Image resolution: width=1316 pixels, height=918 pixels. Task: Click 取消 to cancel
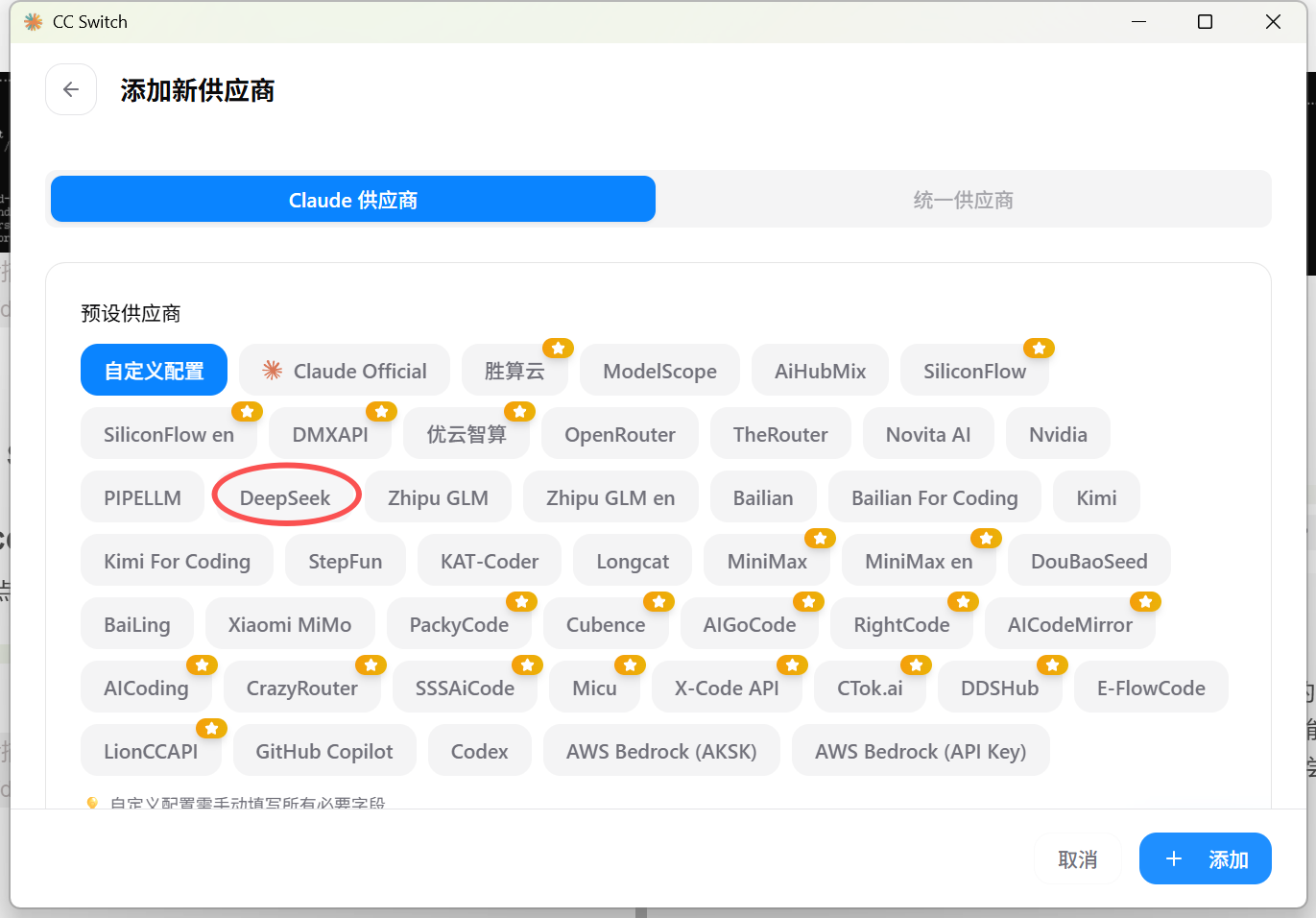point(1077,858)
